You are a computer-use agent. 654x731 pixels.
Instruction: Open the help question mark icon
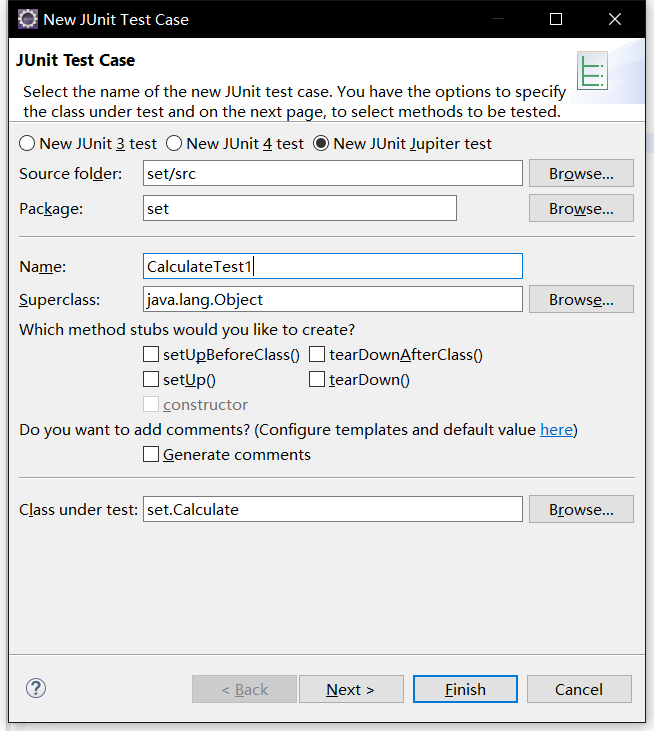[x=36, y=688]
